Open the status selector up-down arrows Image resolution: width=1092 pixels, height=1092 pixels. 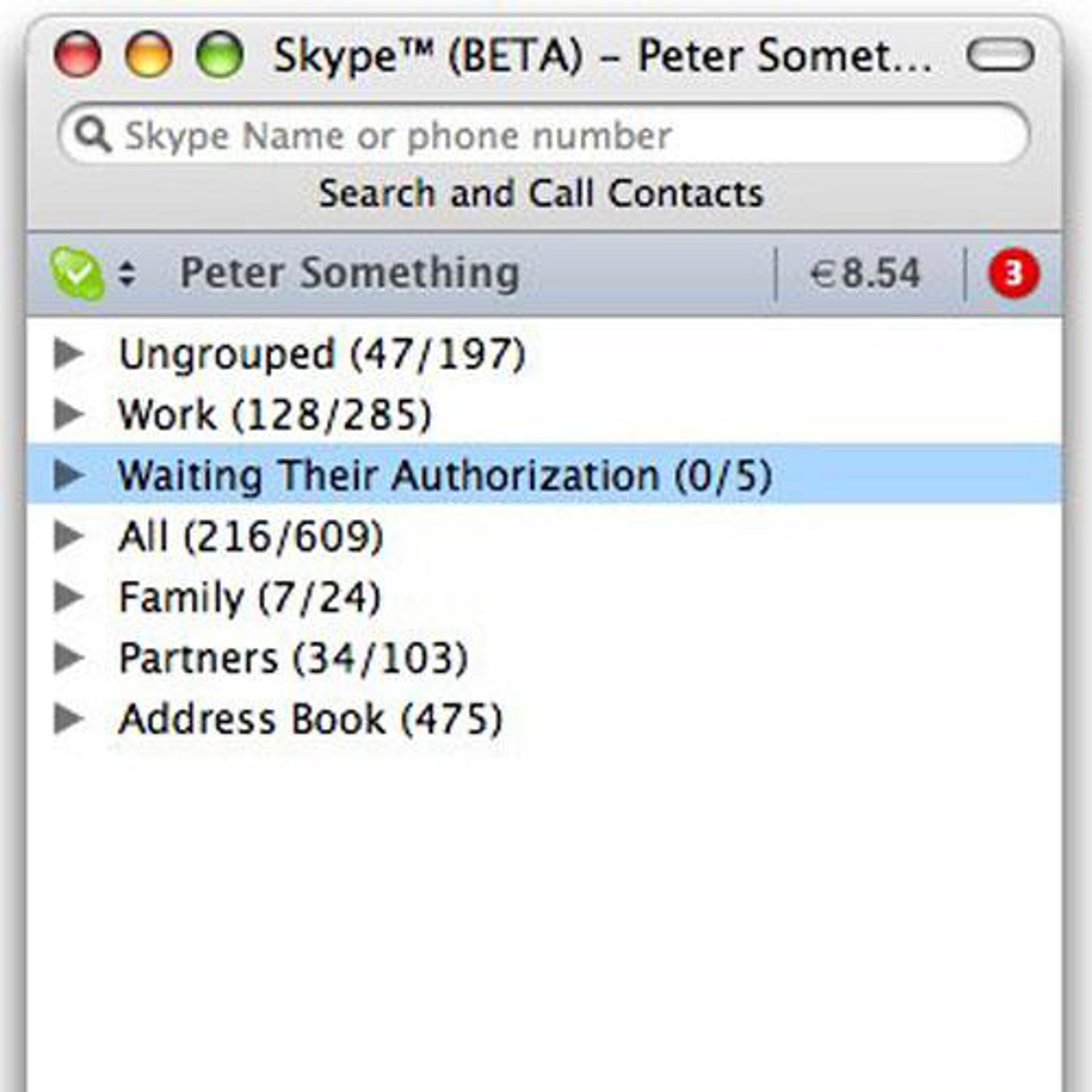pyautogui.click(x=127, y=274)
